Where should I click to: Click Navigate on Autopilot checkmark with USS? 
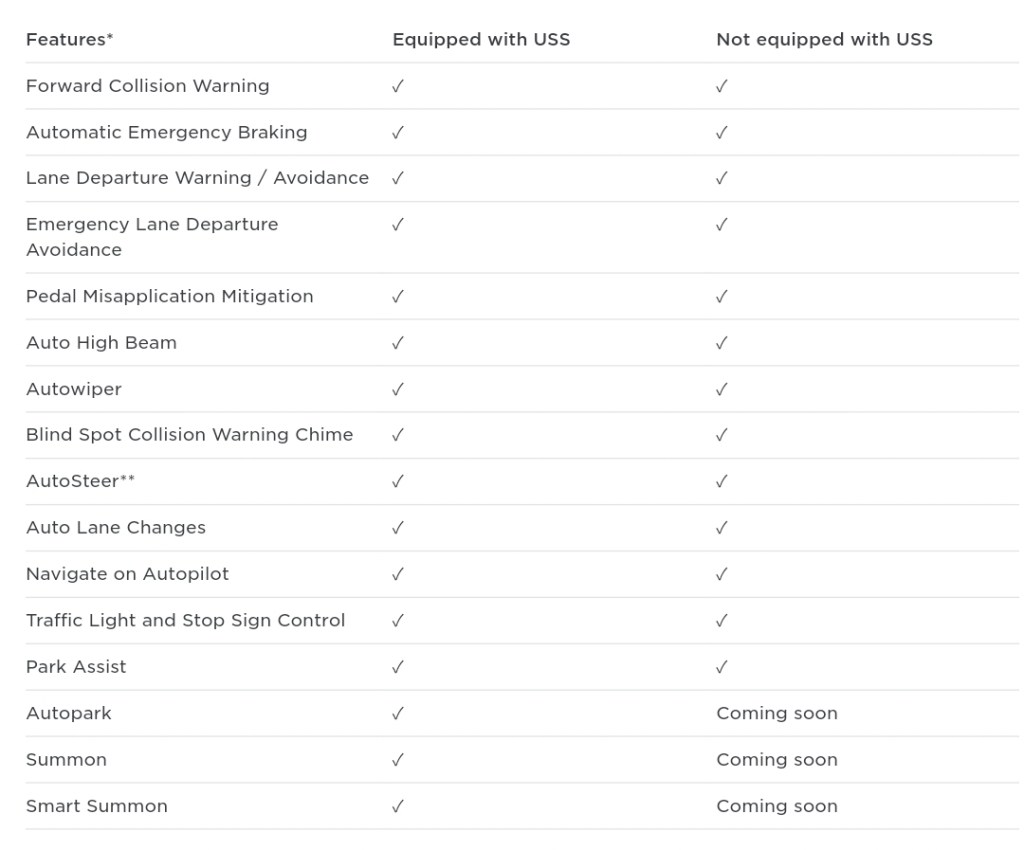(x=398, y=574)
